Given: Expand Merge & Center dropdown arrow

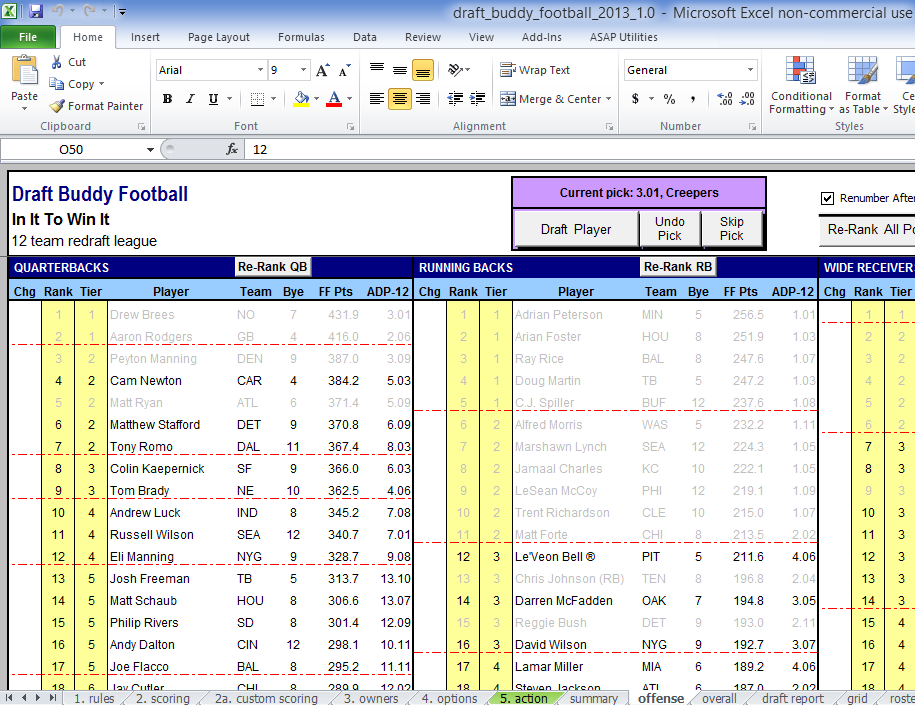Looking at the screenshot, I should point(609,99).
